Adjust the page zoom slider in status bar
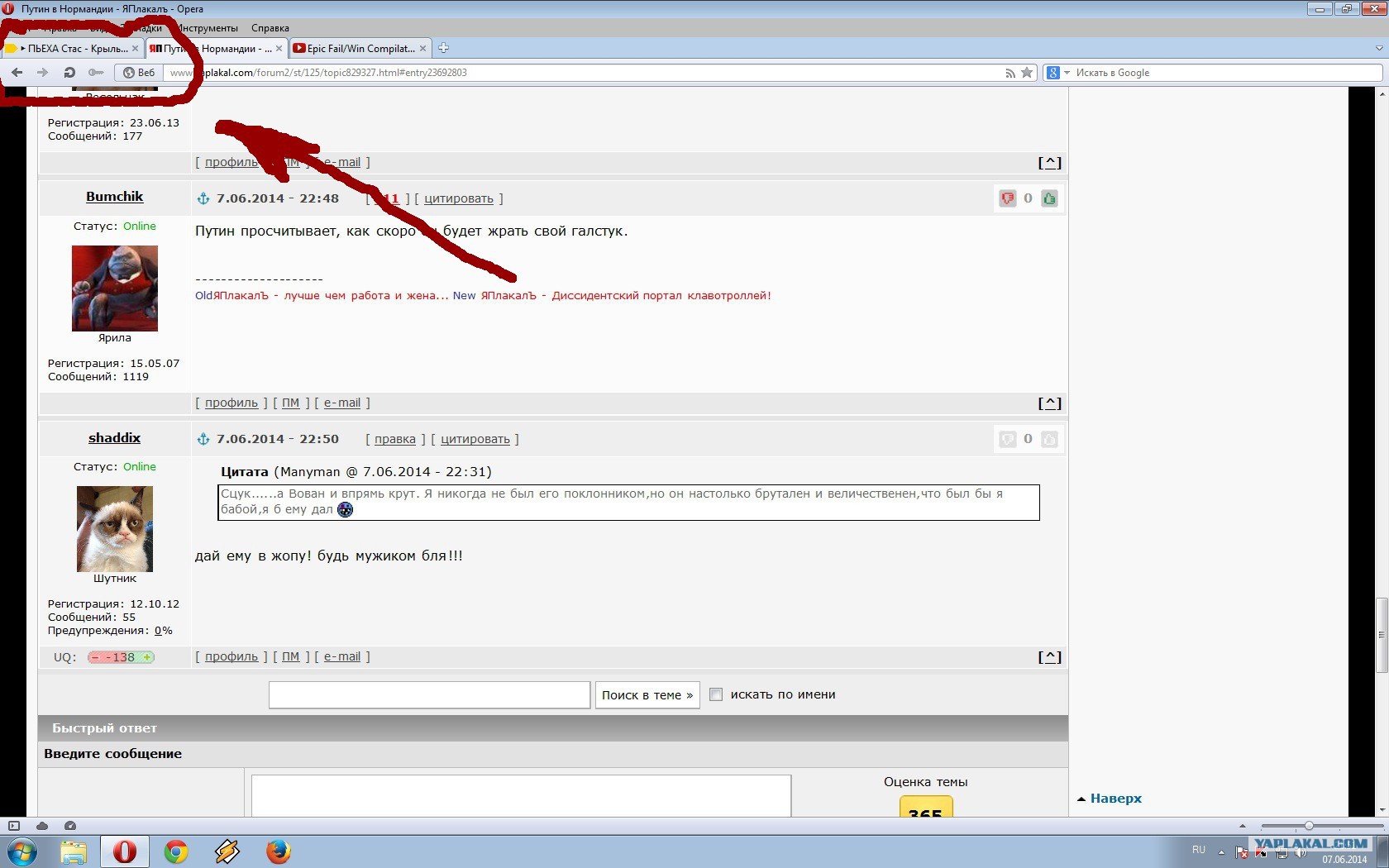This screenshot has height=868, width=1389. click(1309, 826)
